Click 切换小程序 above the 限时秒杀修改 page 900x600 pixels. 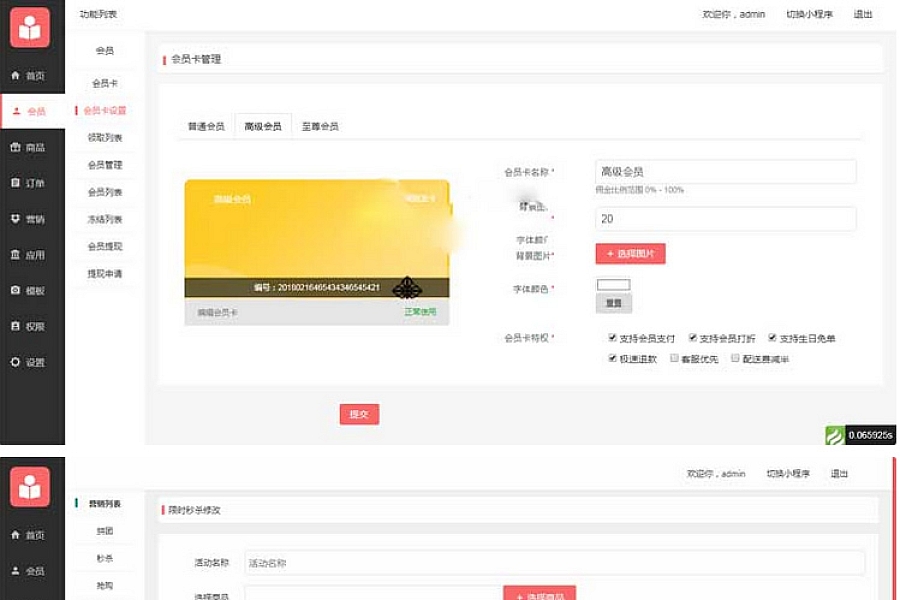pos(788,474)
